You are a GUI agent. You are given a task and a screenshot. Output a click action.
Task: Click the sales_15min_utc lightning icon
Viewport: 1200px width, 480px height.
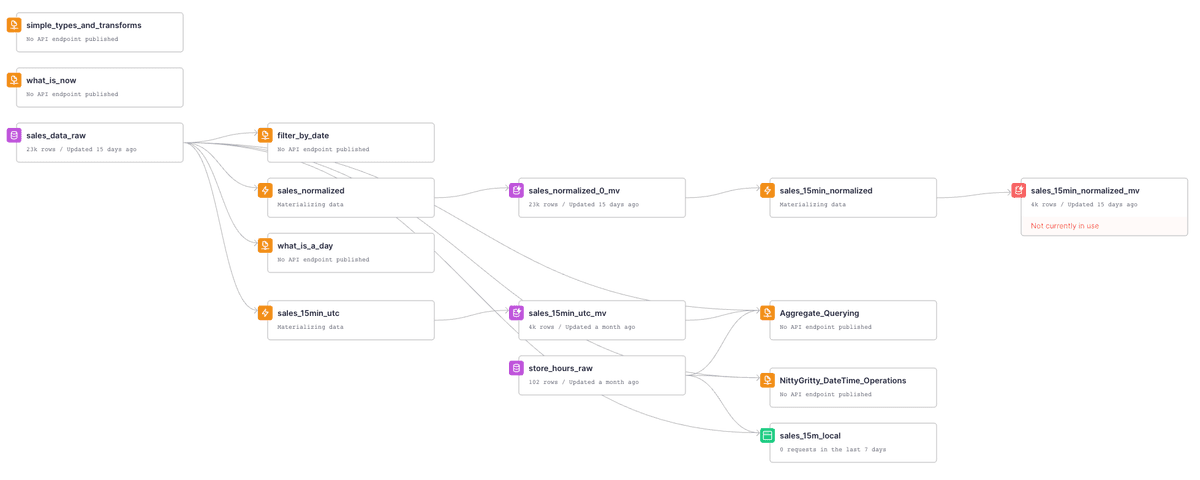point(265,313)
